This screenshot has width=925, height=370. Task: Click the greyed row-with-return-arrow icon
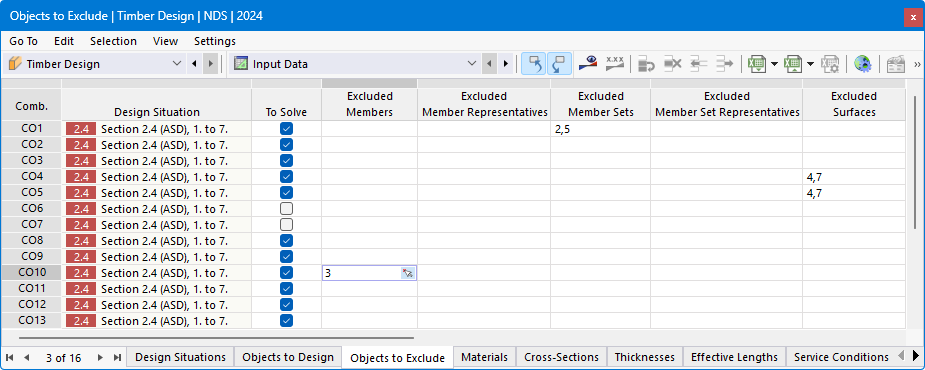click(x=647, y=64)
